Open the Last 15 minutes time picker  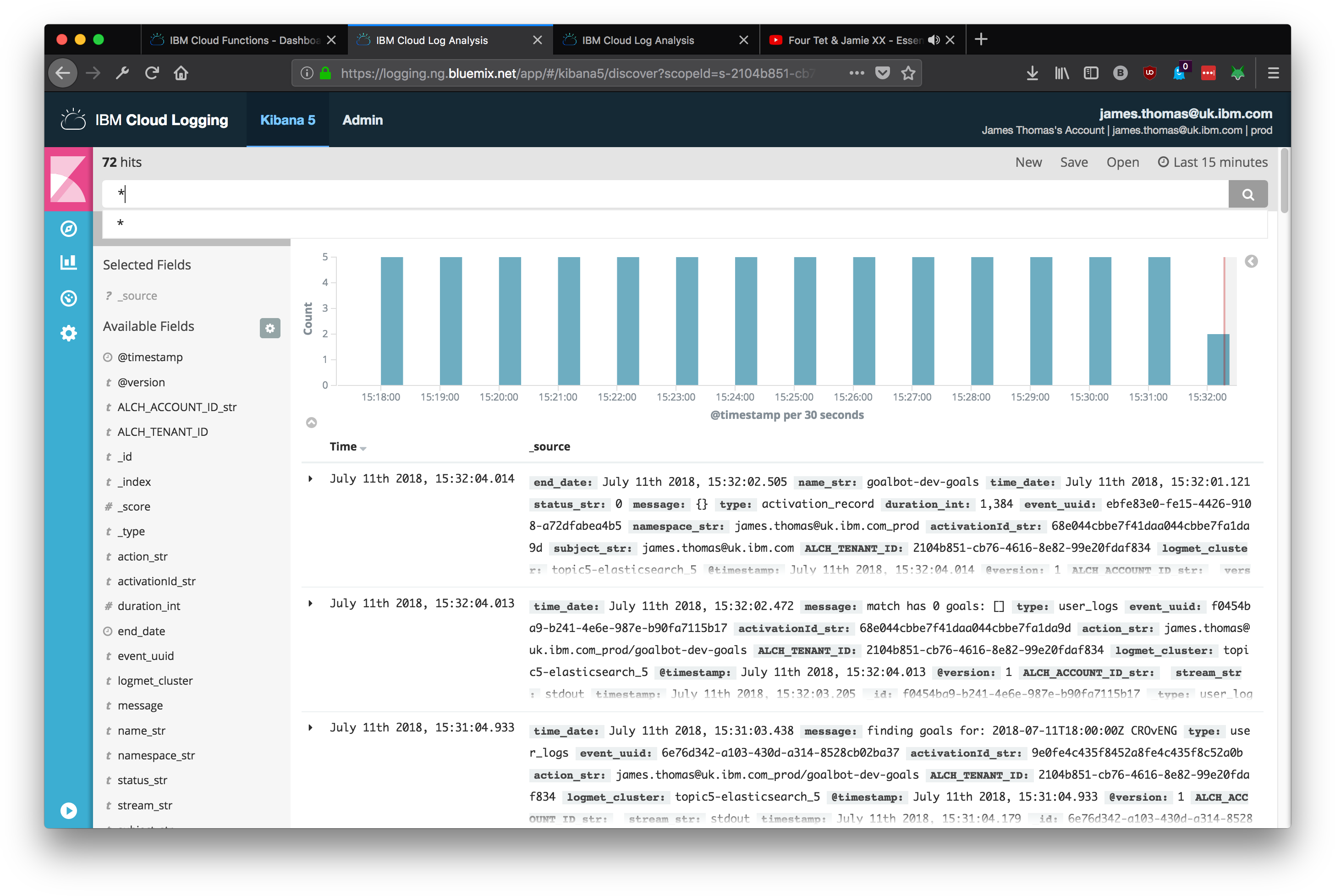point(1212,162)
